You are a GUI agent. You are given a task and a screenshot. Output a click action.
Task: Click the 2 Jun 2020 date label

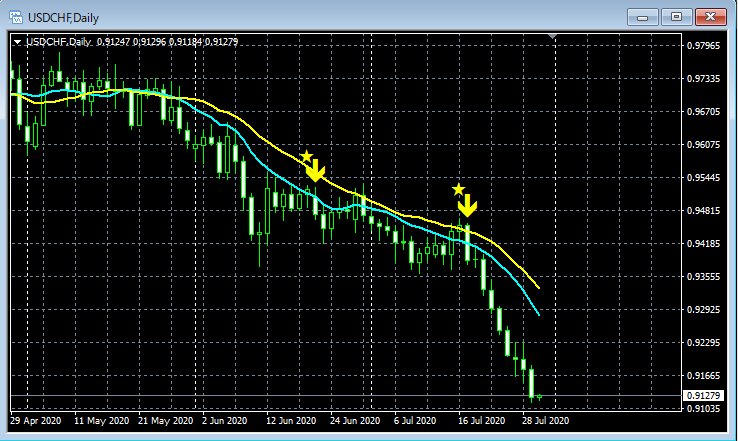click(x=225, y=420)
